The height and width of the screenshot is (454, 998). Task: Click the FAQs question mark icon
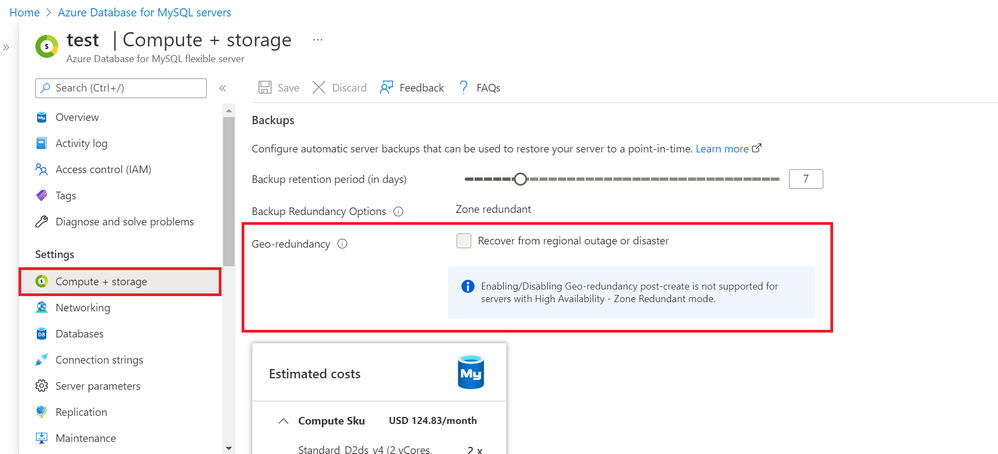click(463, 88)
